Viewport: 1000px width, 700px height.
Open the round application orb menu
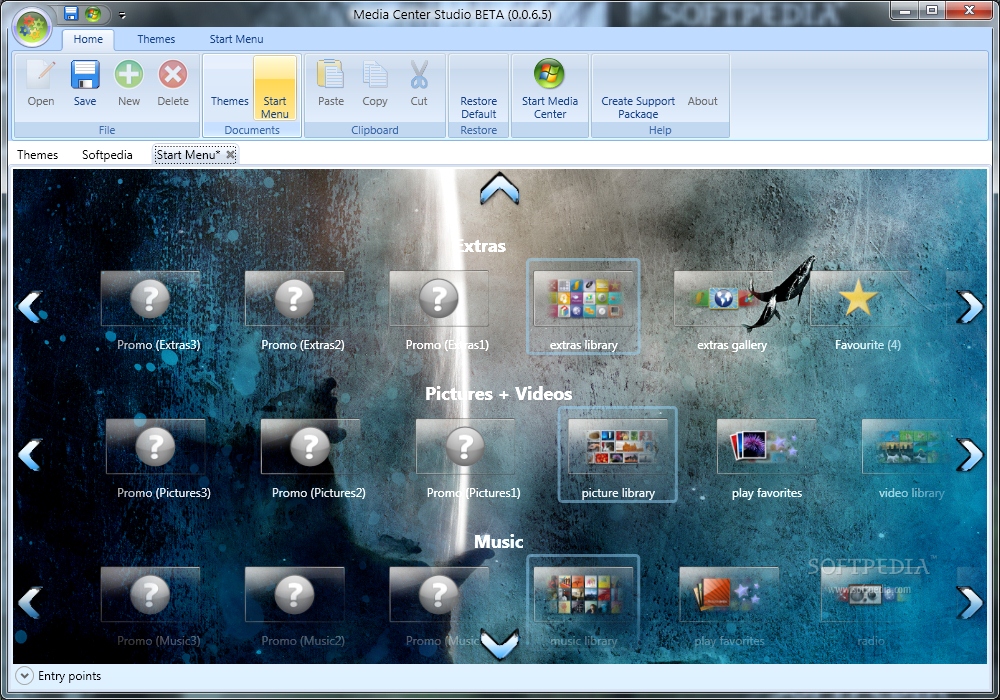click(x=33, y=27)
